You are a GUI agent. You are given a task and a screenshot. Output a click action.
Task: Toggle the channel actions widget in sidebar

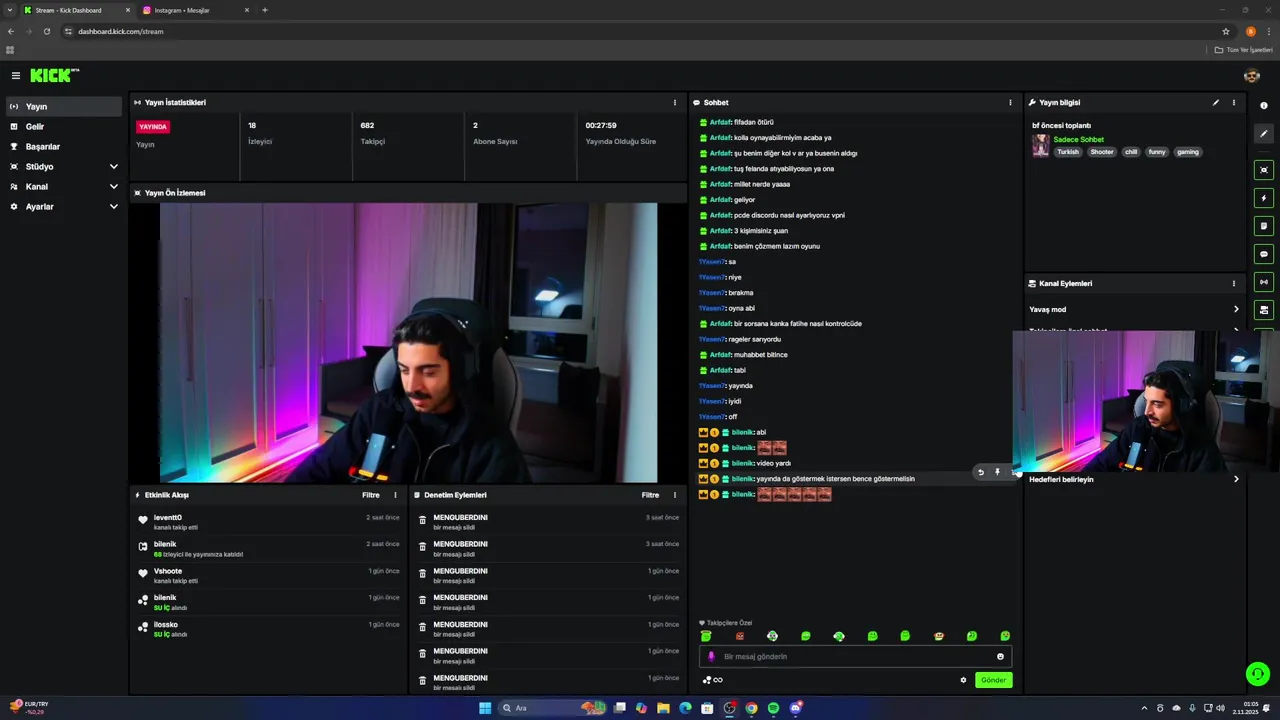pyautogui.click(x=1264, y=310)
